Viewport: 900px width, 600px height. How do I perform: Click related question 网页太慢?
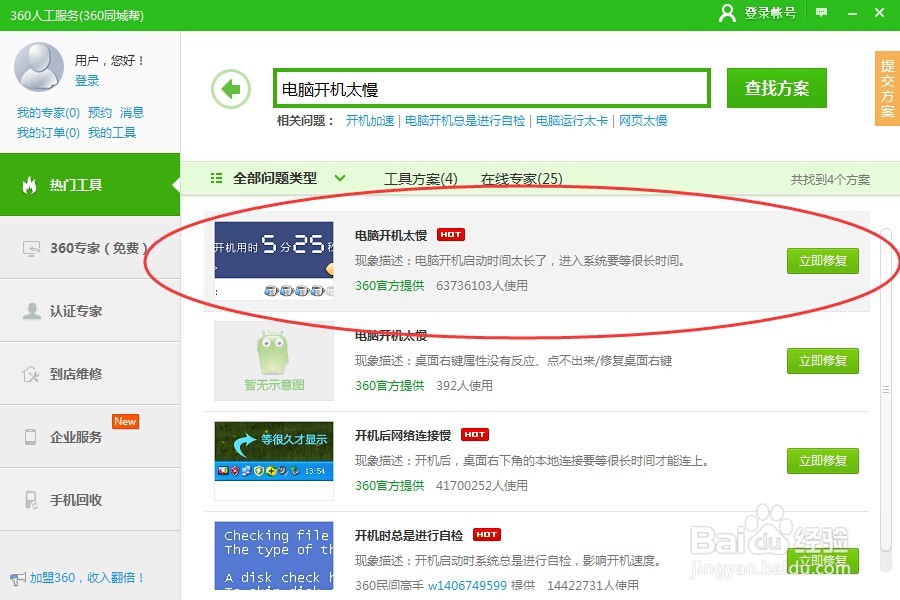(643, 121)
